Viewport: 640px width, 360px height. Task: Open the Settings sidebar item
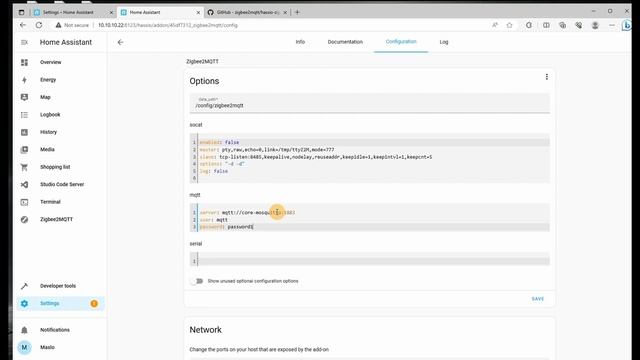60,304
